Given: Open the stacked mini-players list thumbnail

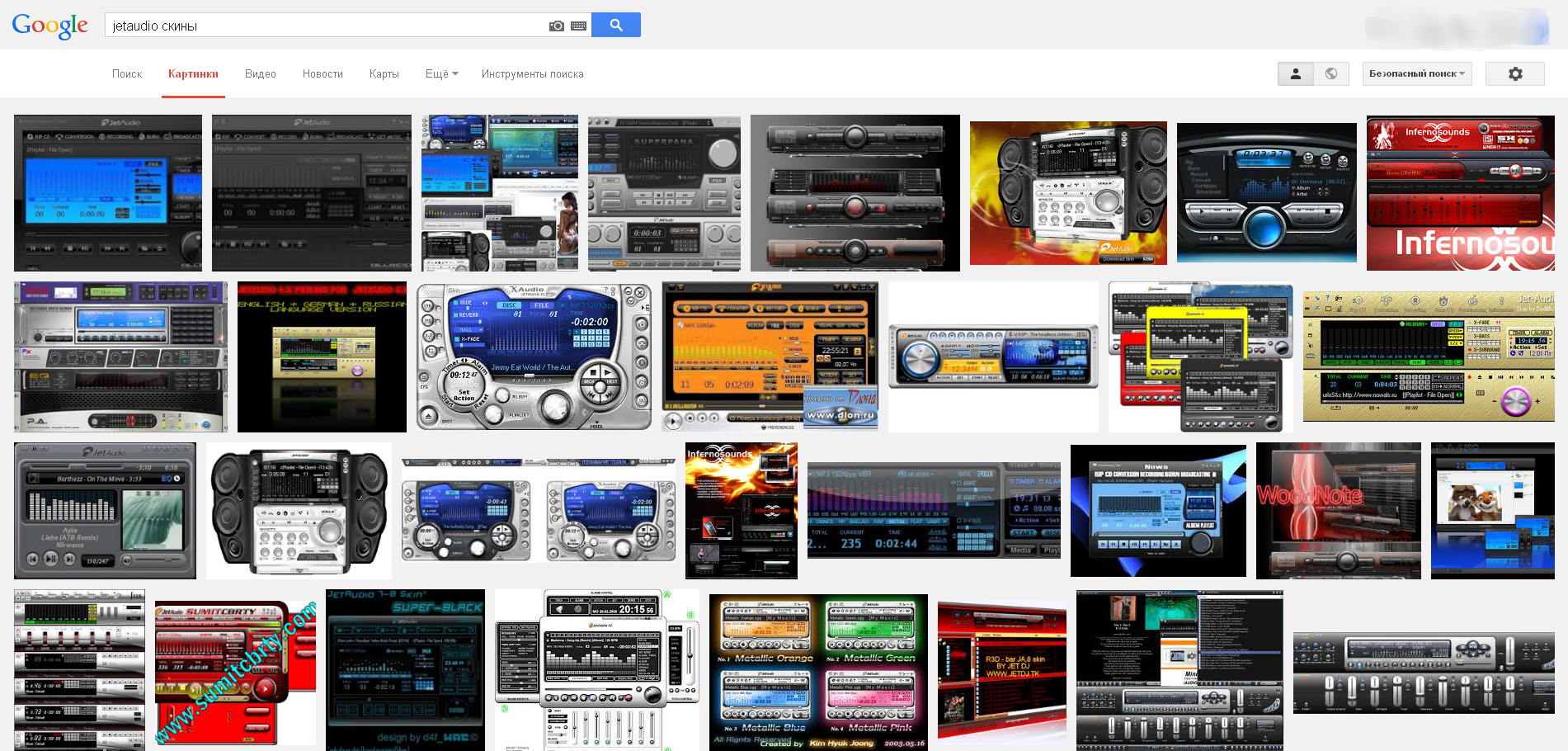Looking at the screenshot, I should (79, 670).
